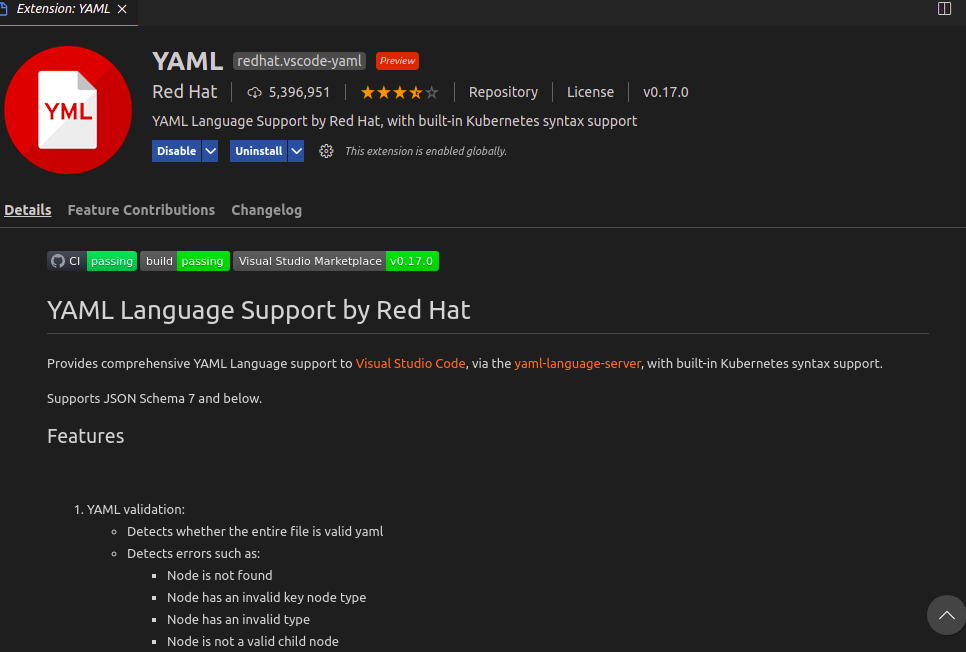Open the Feature Contributions tab
This screenshot has width=966, height=652.
click(x=141, y=210)
